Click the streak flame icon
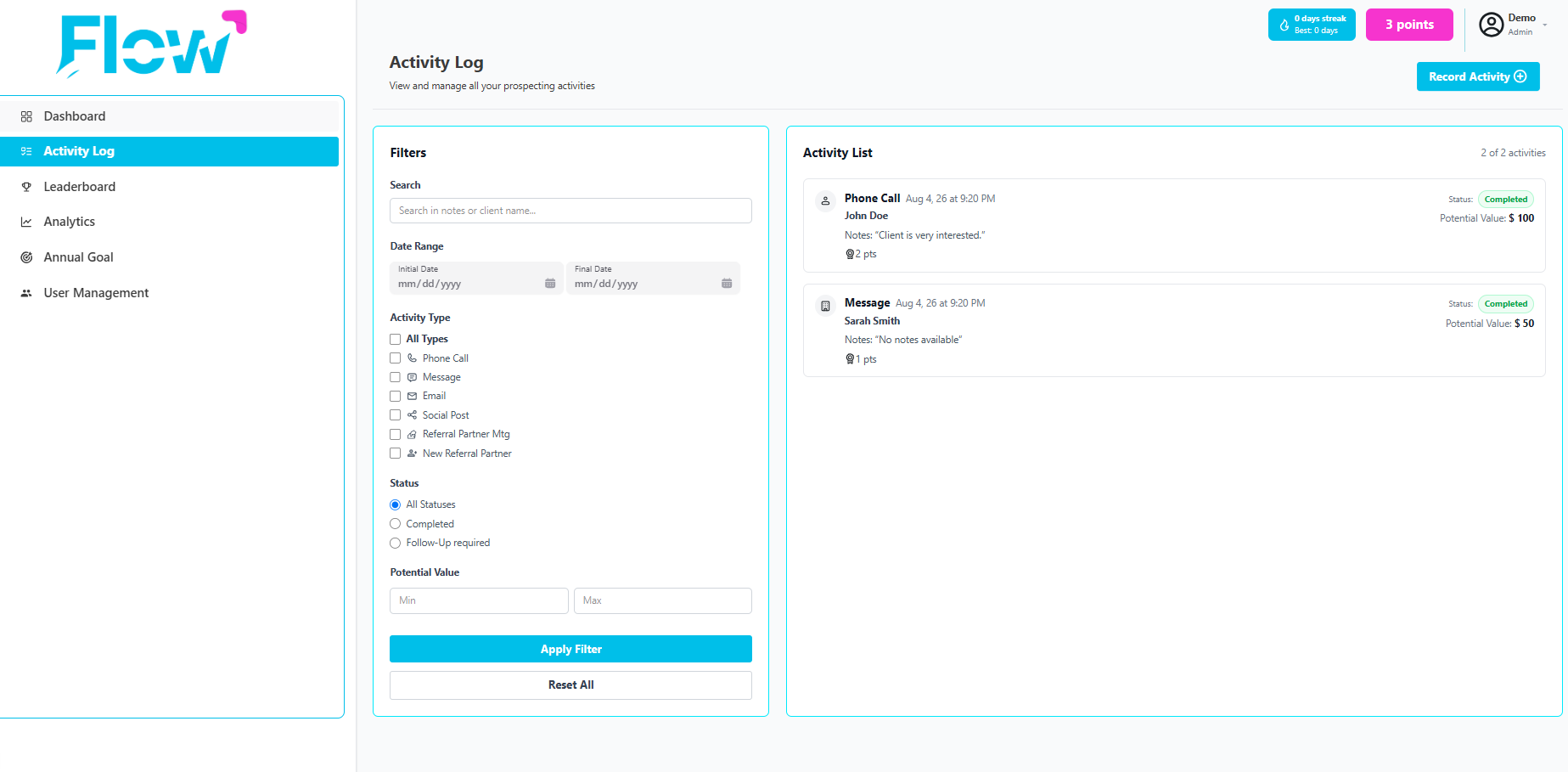This screenshot has width=1568, height=772. tap(1284, 25)
